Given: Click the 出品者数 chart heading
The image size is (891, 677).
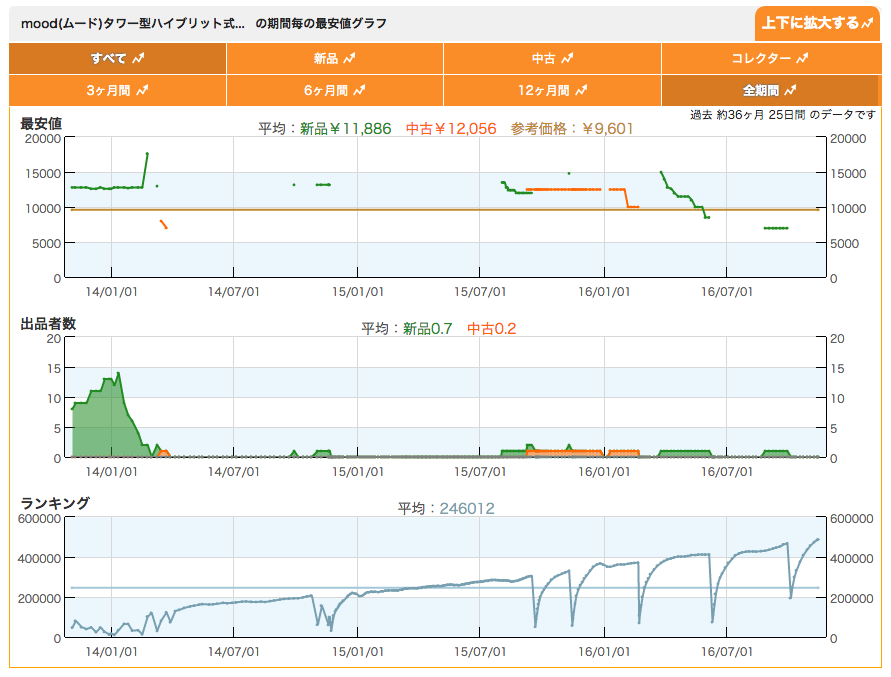Looking at the screenshot, I should coord(48,324).
